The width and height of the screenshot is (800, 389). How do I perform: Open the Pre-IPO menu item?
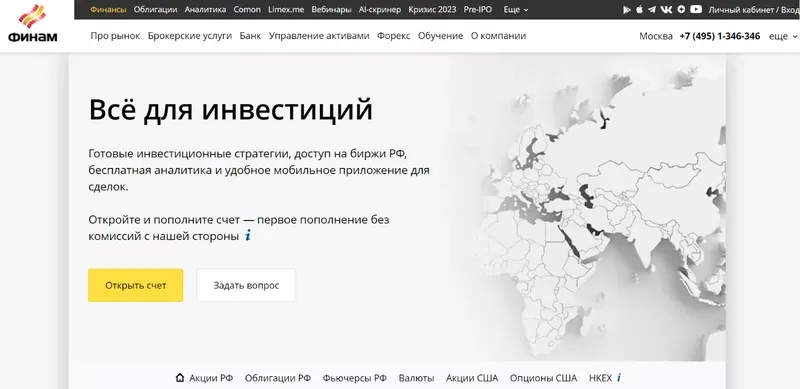[478, 9]
